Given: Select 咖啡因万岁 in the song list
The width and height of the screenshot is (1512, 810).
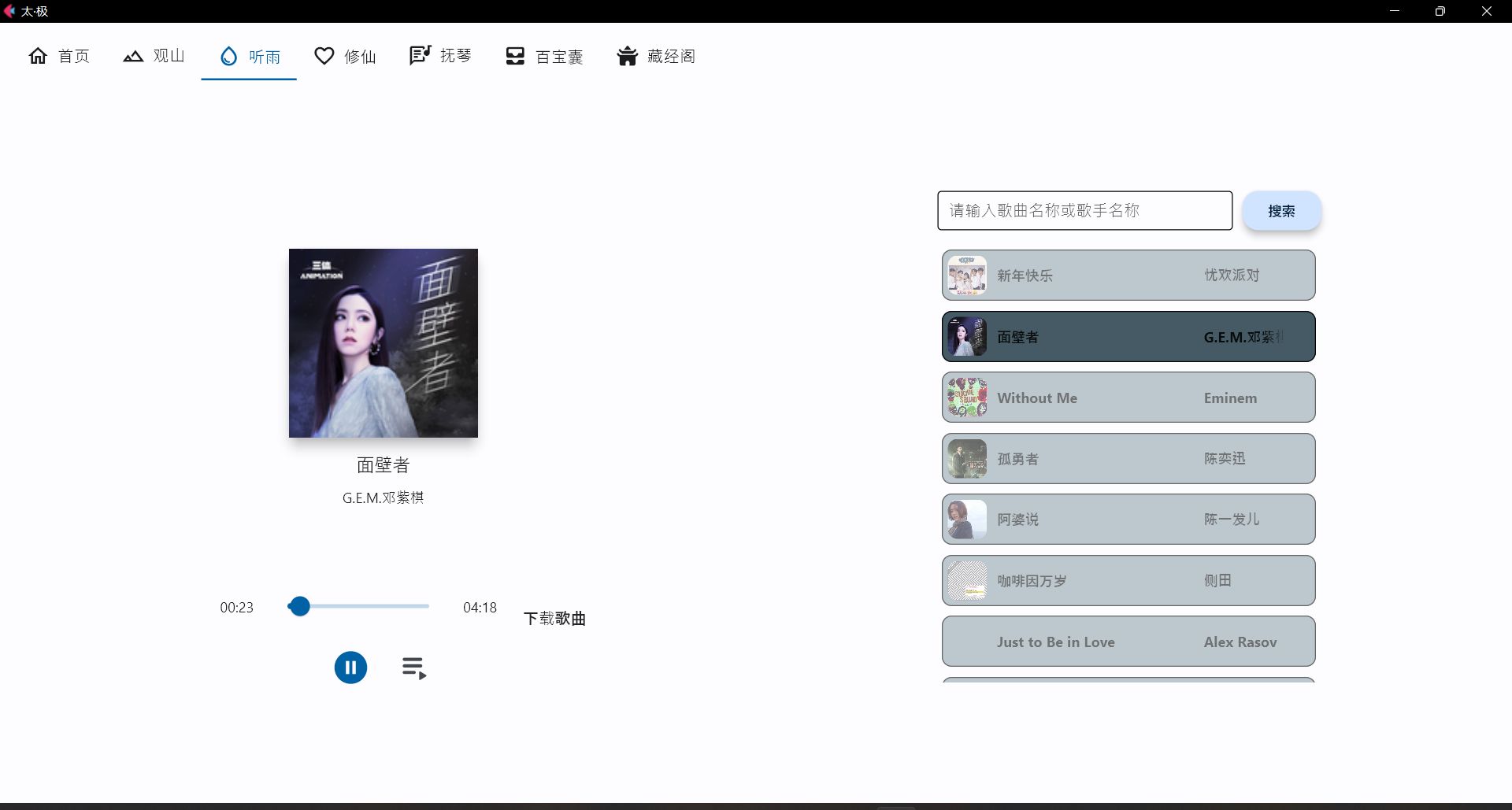Looking at the screenshot, I should click(1128, 580).
